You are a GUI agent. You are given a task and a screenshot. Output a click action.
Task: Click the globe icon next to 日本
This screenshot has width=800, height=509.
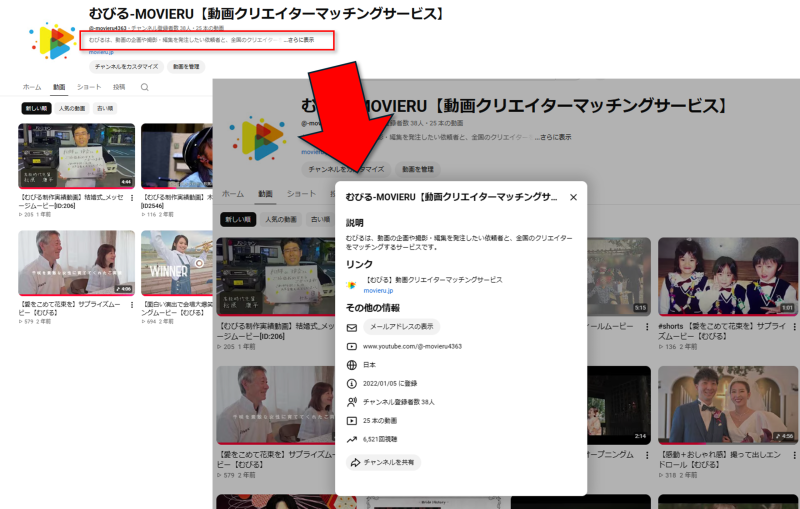tap(352, 365)
